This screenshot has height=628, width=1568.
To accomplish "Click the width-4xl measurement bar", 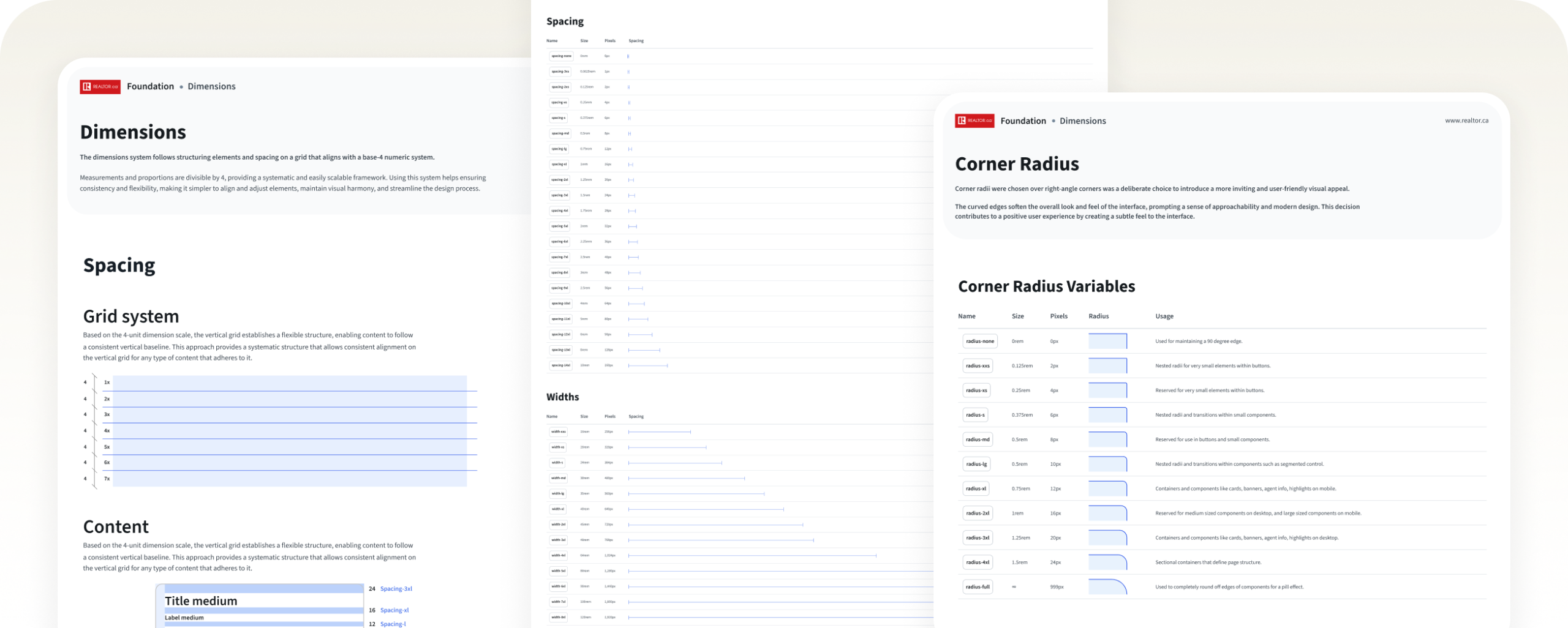I will (752, 556).
